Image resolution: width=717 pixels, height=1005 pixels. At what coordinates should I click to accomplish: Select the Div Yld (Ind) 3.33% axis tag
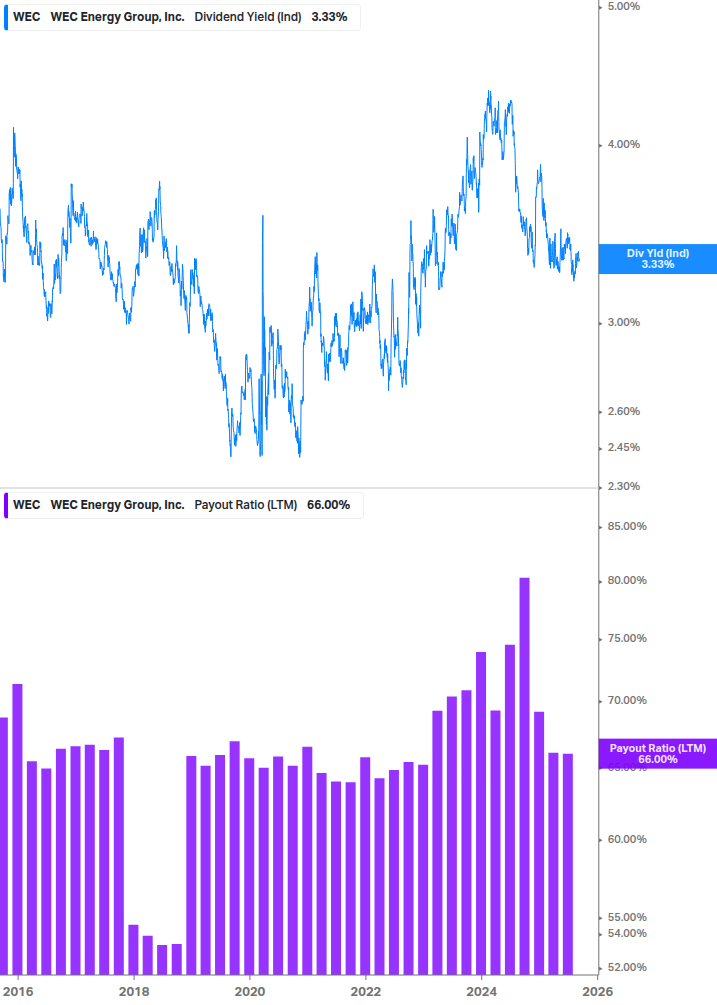(657, 259)
